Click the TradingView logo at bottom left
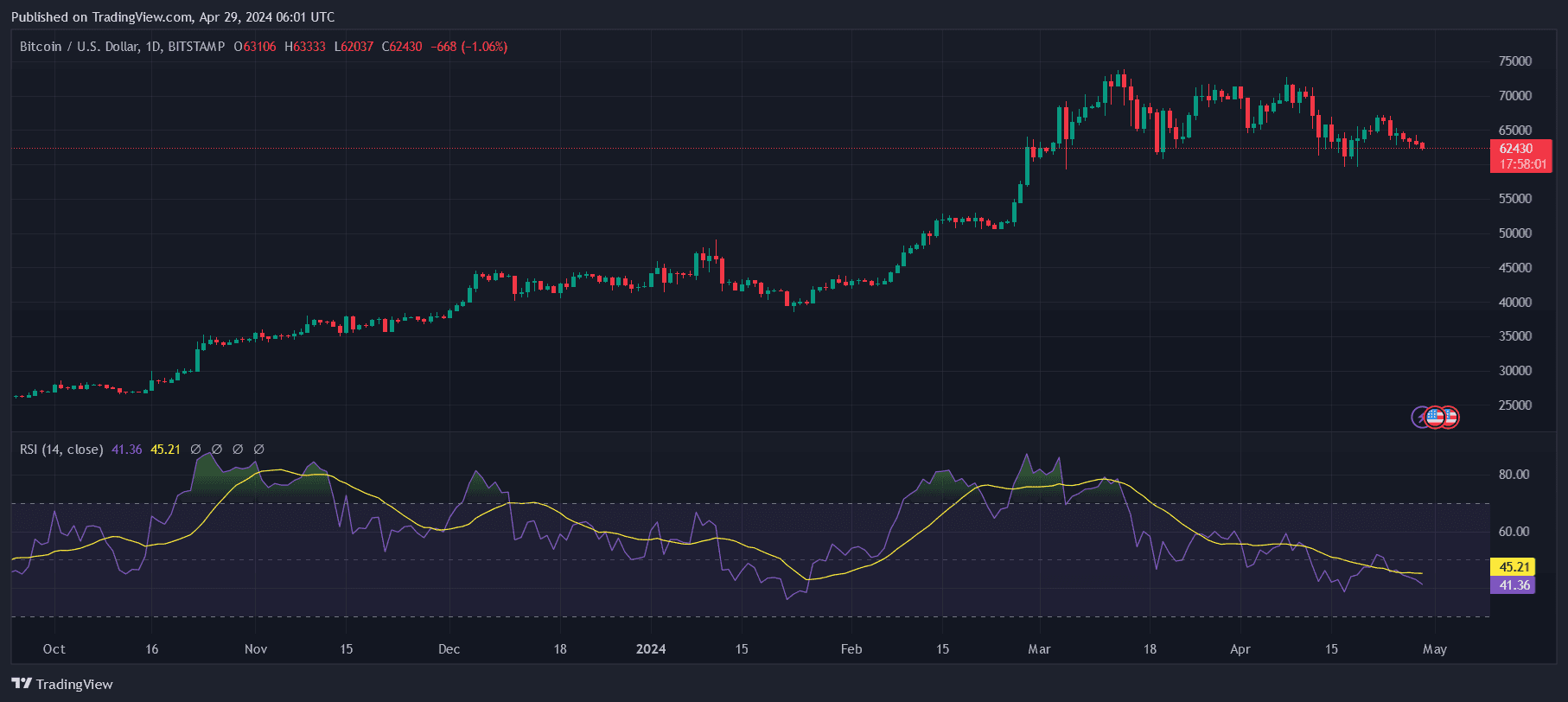Screen dimensions: 1568x702 [62, 684]
